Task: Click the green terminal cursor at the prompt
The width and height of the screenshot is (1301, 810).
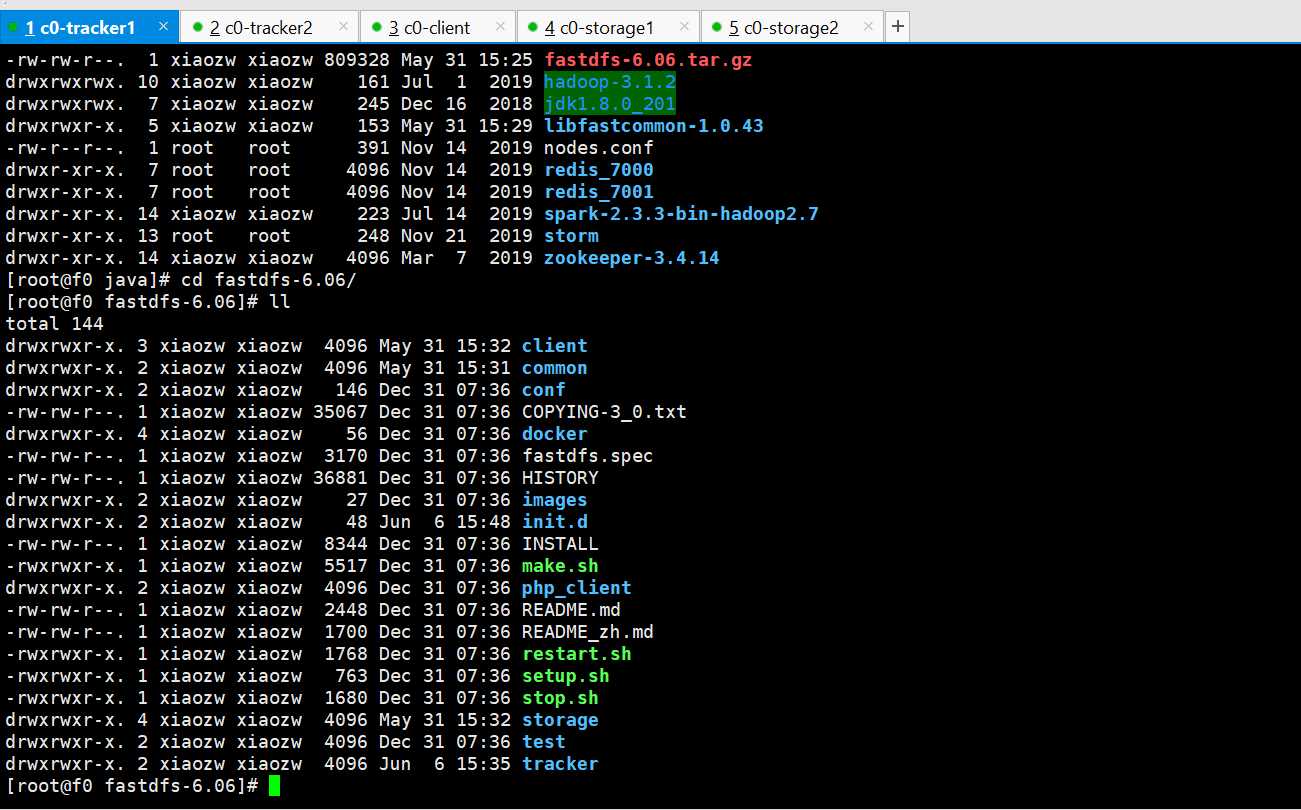Action: tap(275, 786)
